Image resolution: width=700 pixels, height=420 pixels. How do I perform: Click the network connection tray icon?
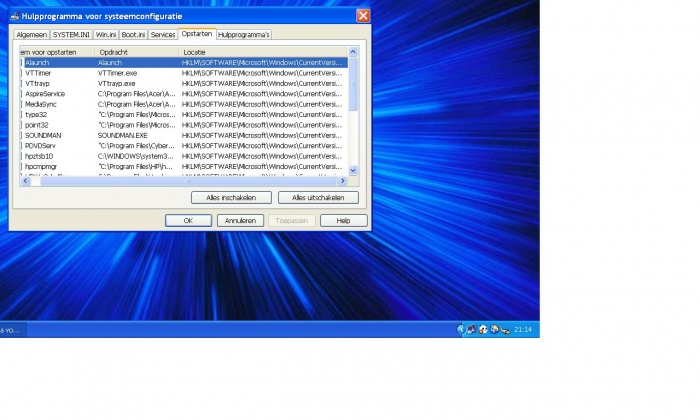click(471, 330)
